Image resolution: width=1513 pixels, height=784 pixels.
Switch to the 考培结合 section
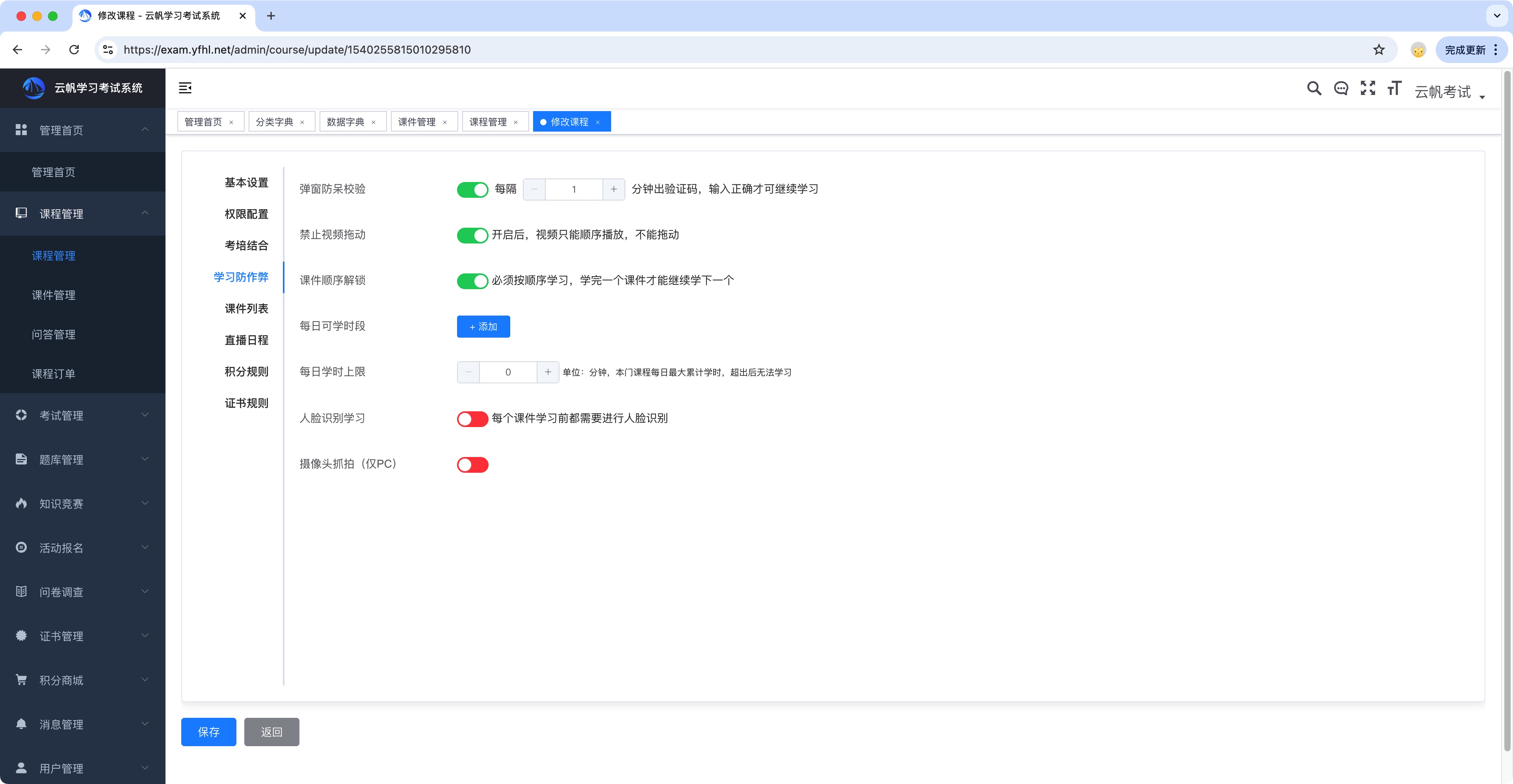click(246, 245)
